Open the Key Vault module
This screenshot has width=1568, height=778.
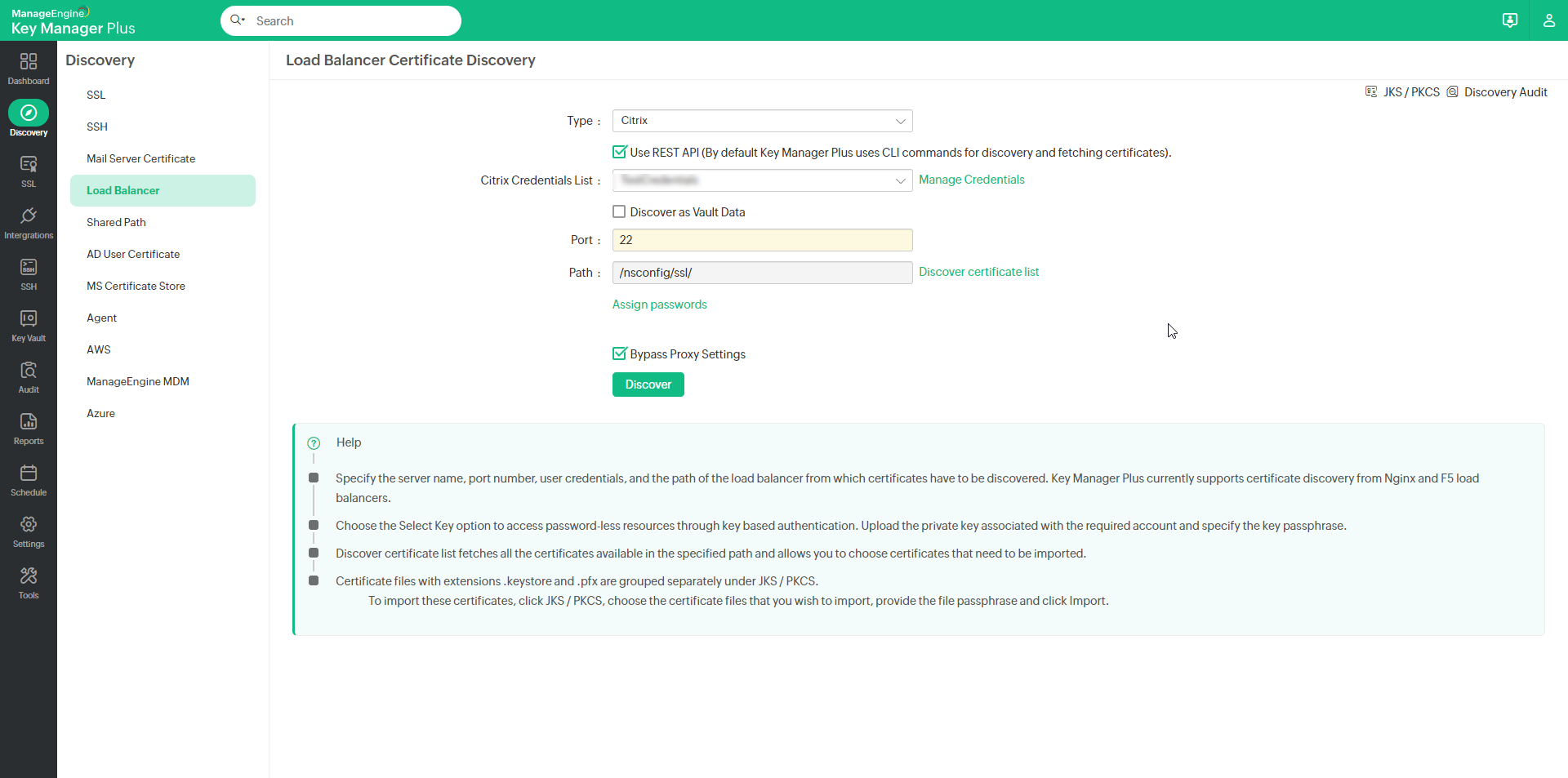[29, 324]
